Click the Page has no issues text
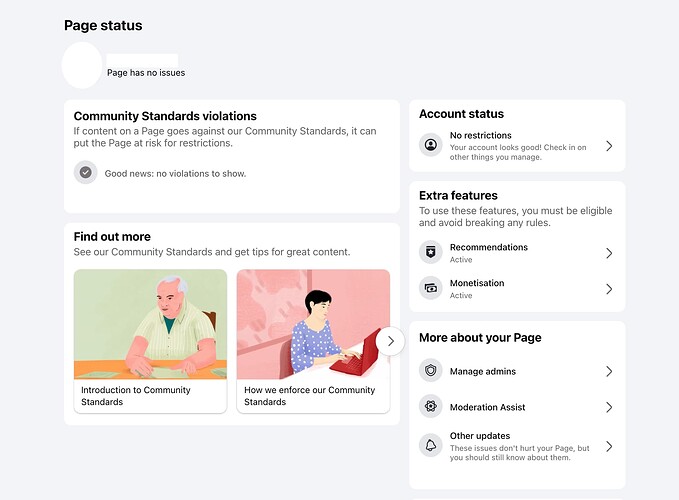 [146, 73]
